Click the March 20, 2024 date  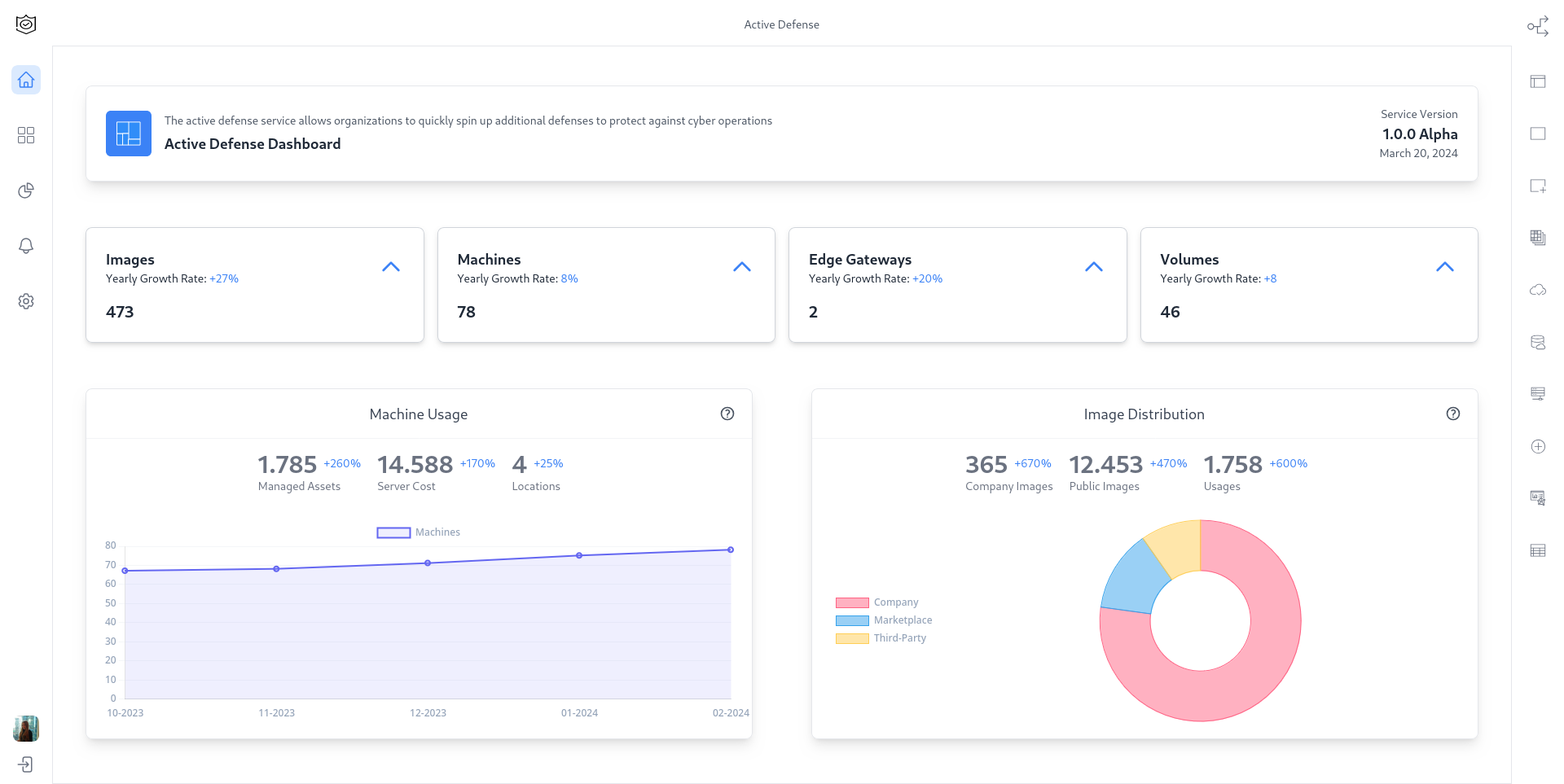[1418, 153]
